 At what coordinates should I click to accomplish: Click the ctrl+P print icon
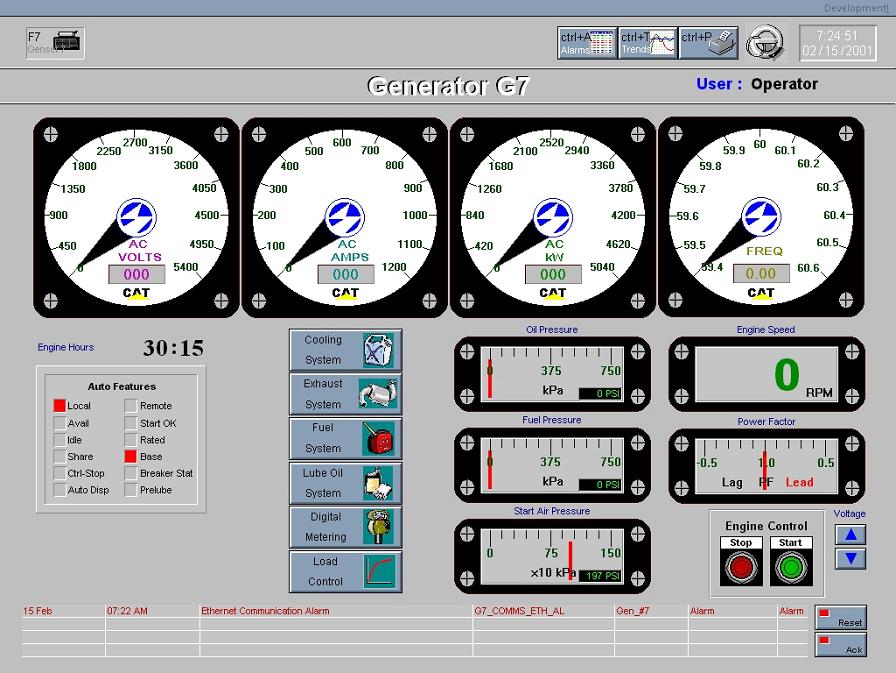pyautogui.click(x=710, y=42)
